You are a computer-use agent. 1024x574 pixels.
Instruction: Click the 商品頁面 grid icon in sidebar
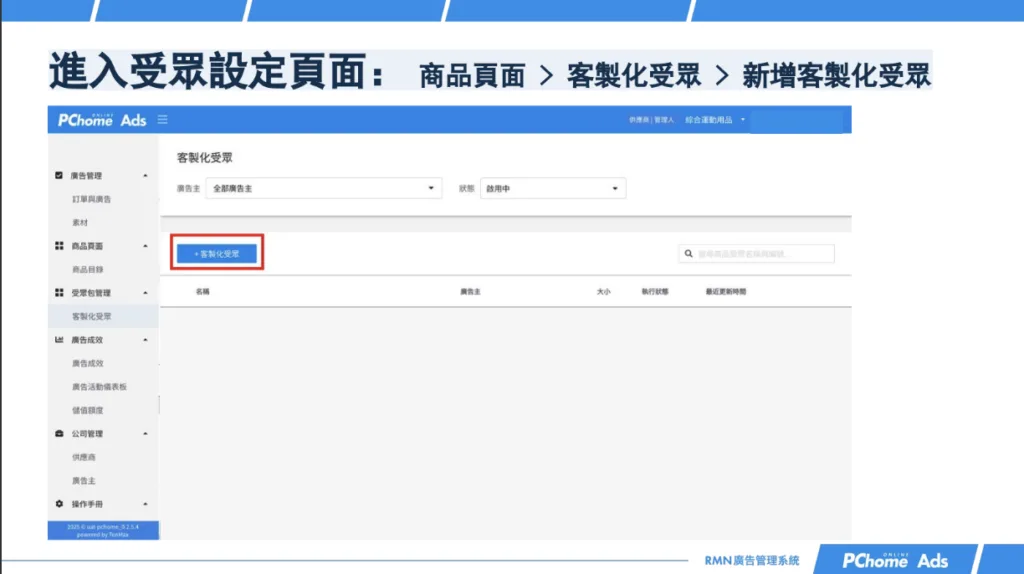coord(59,246)
